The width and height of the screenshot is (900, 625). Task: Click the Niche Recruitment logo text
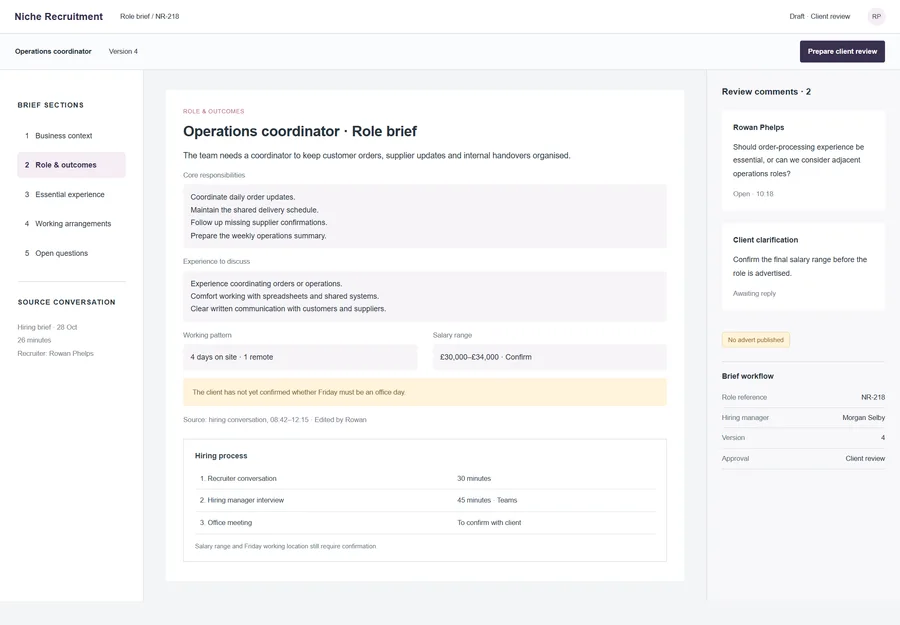pyautogui.click(x=59, y=17)
